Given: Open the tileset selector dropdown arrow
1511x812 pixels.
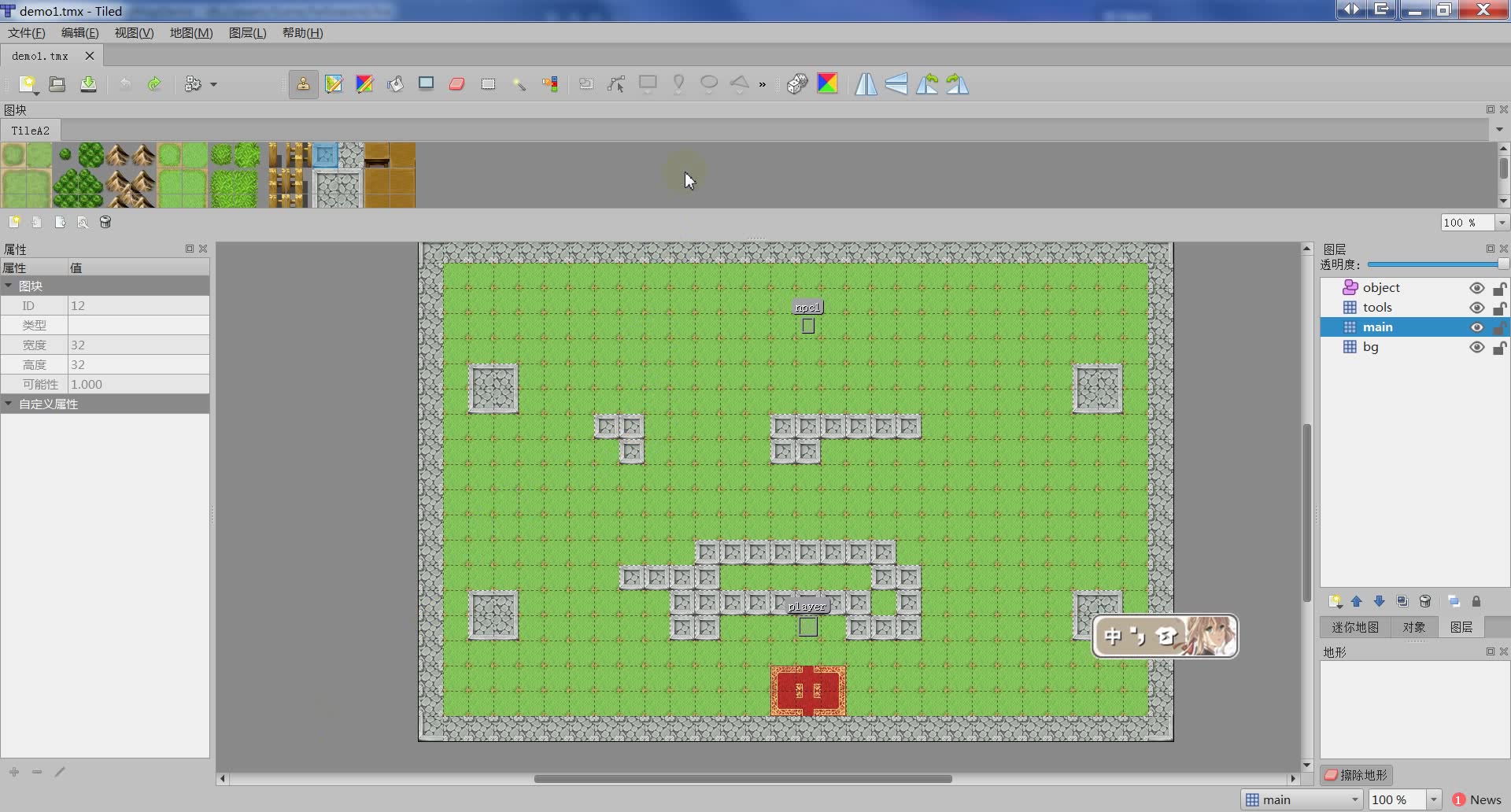Looking at the screenshot, I should [1498, 130].
